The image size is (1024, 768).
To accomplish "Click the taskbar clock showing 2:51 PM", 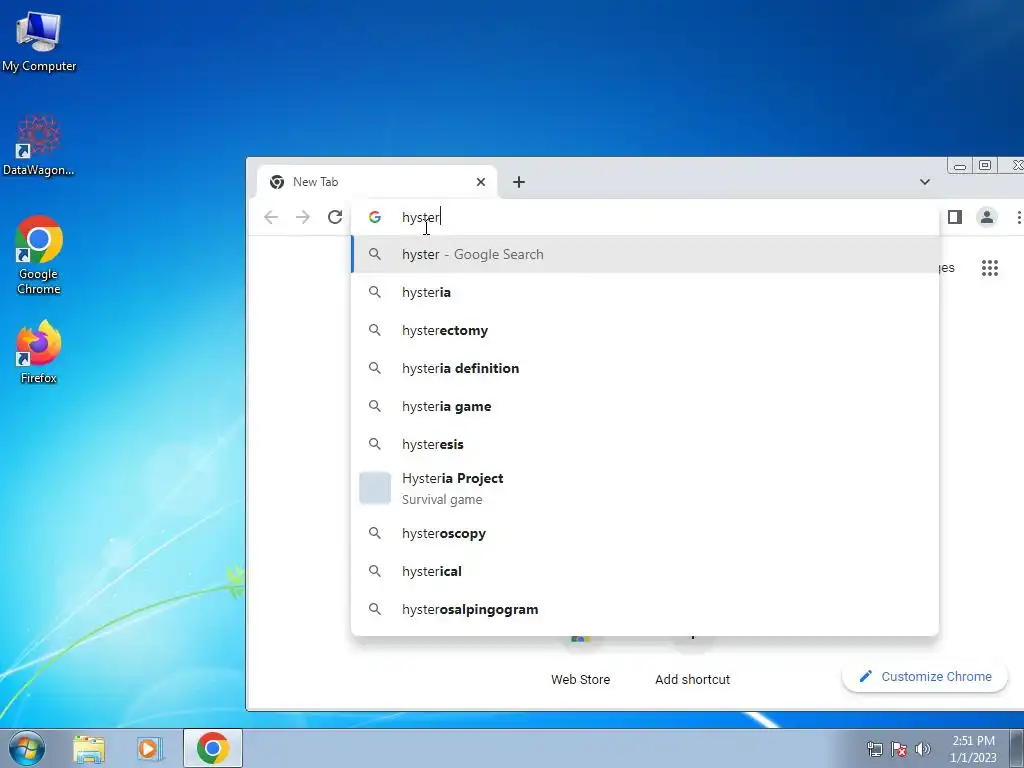I will [x=973, y=749].
